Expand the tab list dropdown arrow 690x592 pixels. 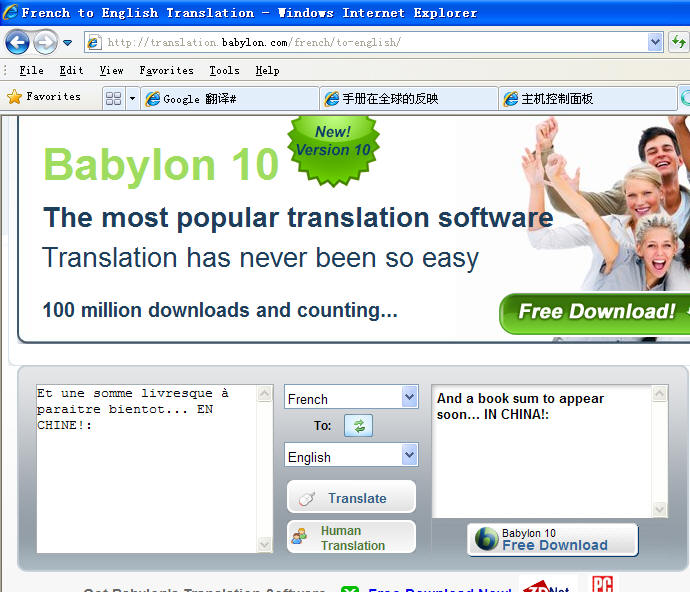coord(132,98)
